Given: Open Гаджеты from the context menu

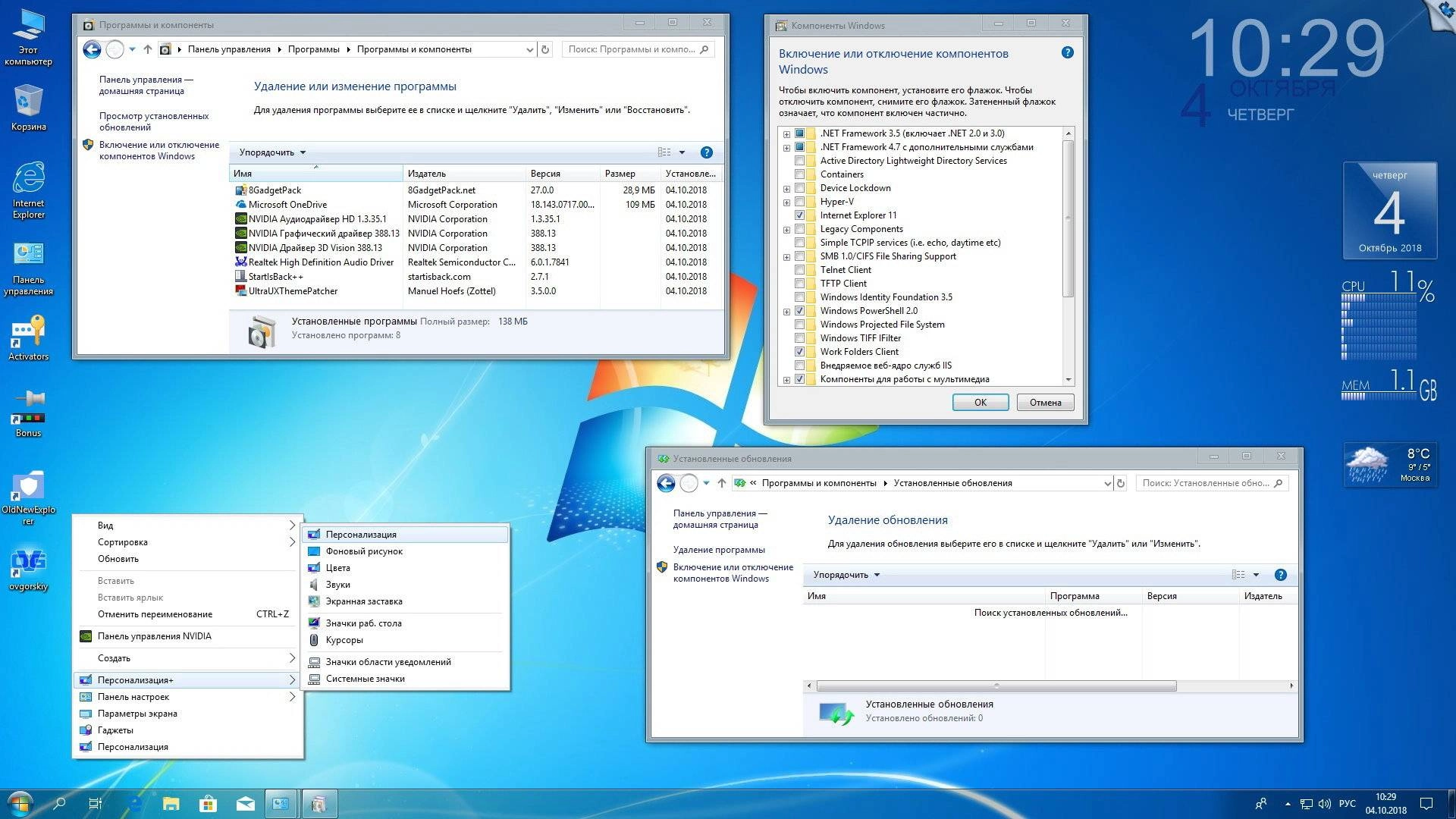Looking at the screenshot, I should coord(187,730).
